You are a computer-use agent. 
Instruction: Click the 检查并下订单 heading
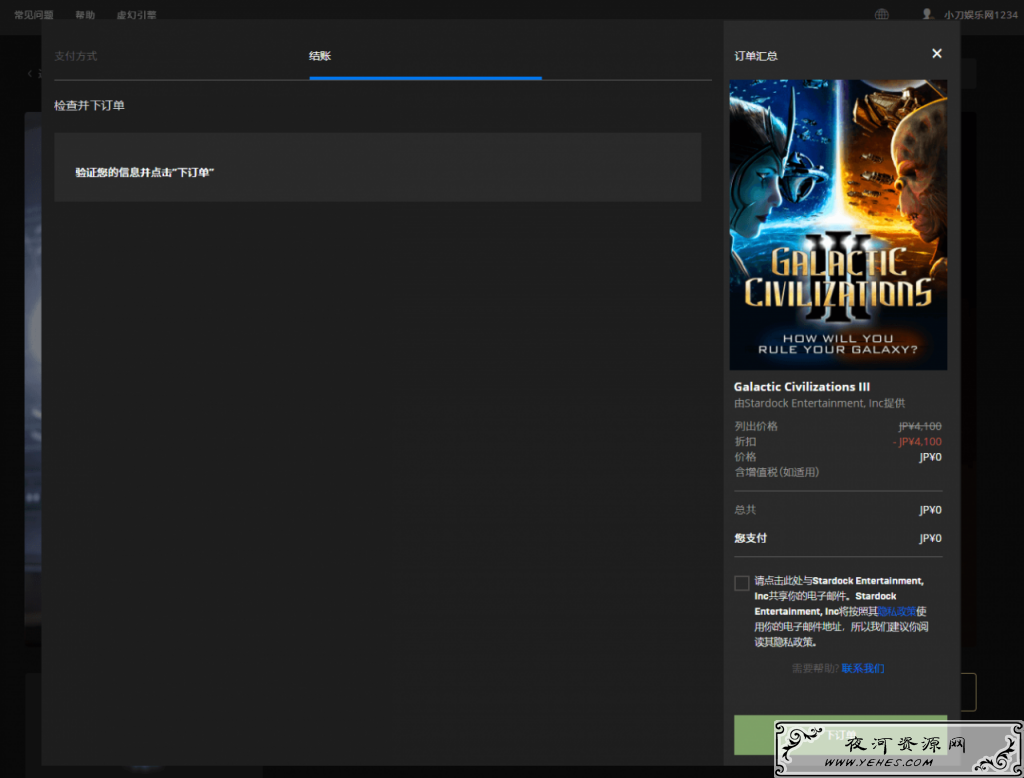coord(89,106)
